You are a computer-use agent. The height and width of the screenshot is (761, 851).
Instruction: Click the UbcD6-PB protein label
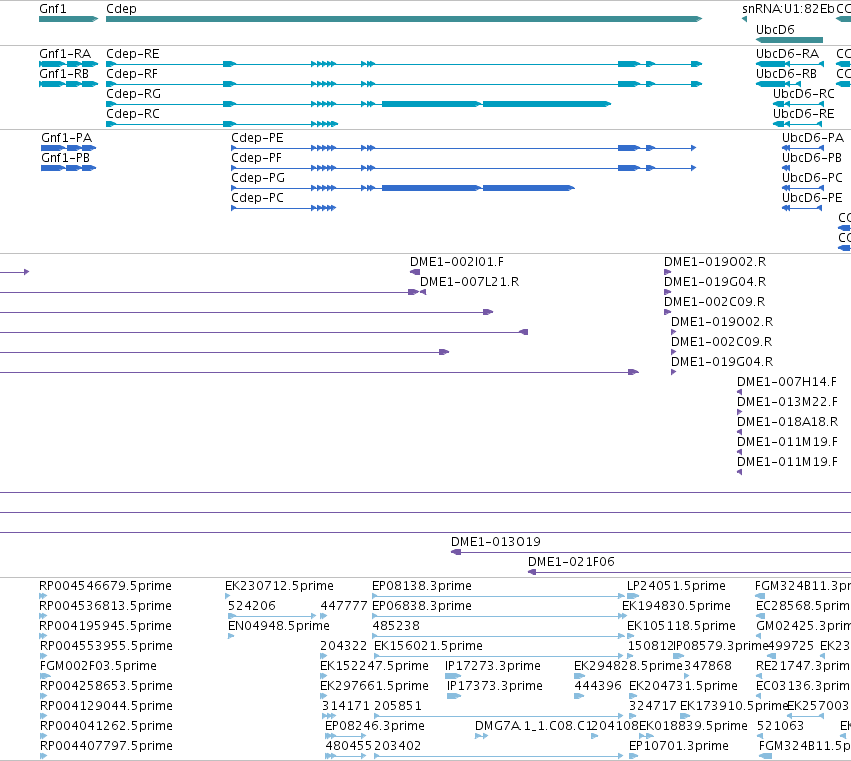tap(812, 157)
